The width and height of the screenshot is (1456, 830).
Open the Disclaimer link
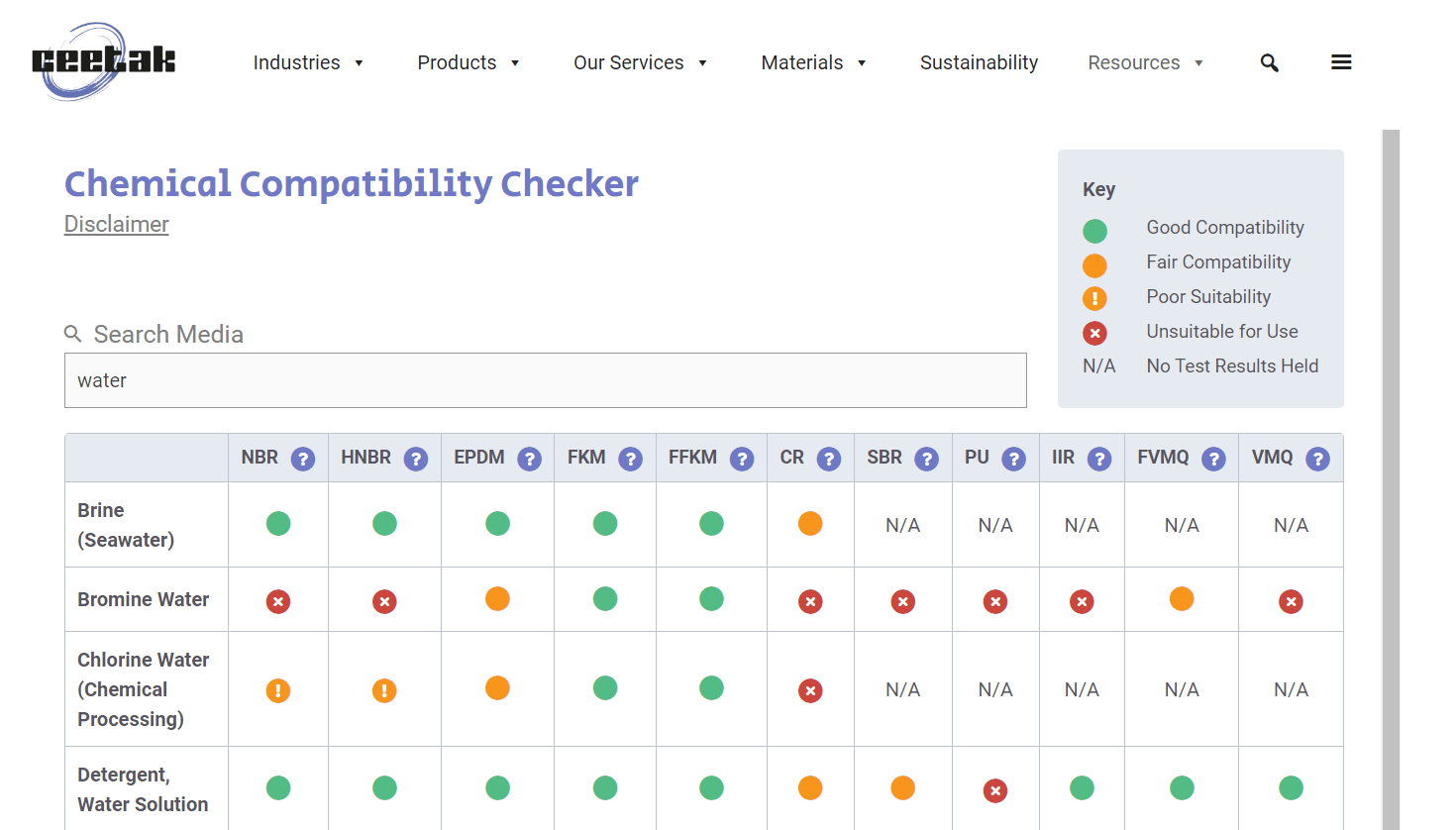[117, 224]
